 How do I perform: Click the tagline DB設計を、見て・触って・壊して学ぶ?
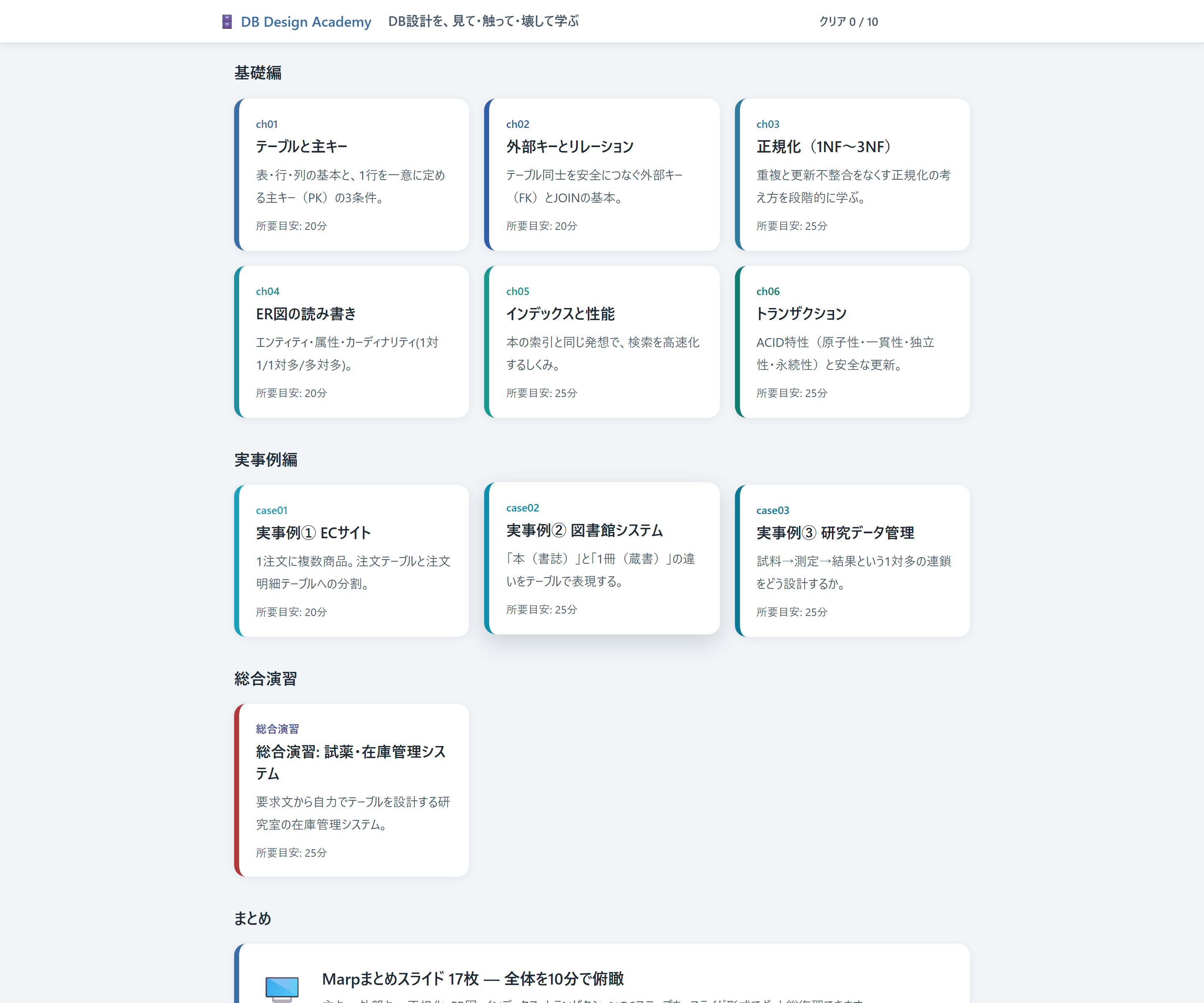483,21
